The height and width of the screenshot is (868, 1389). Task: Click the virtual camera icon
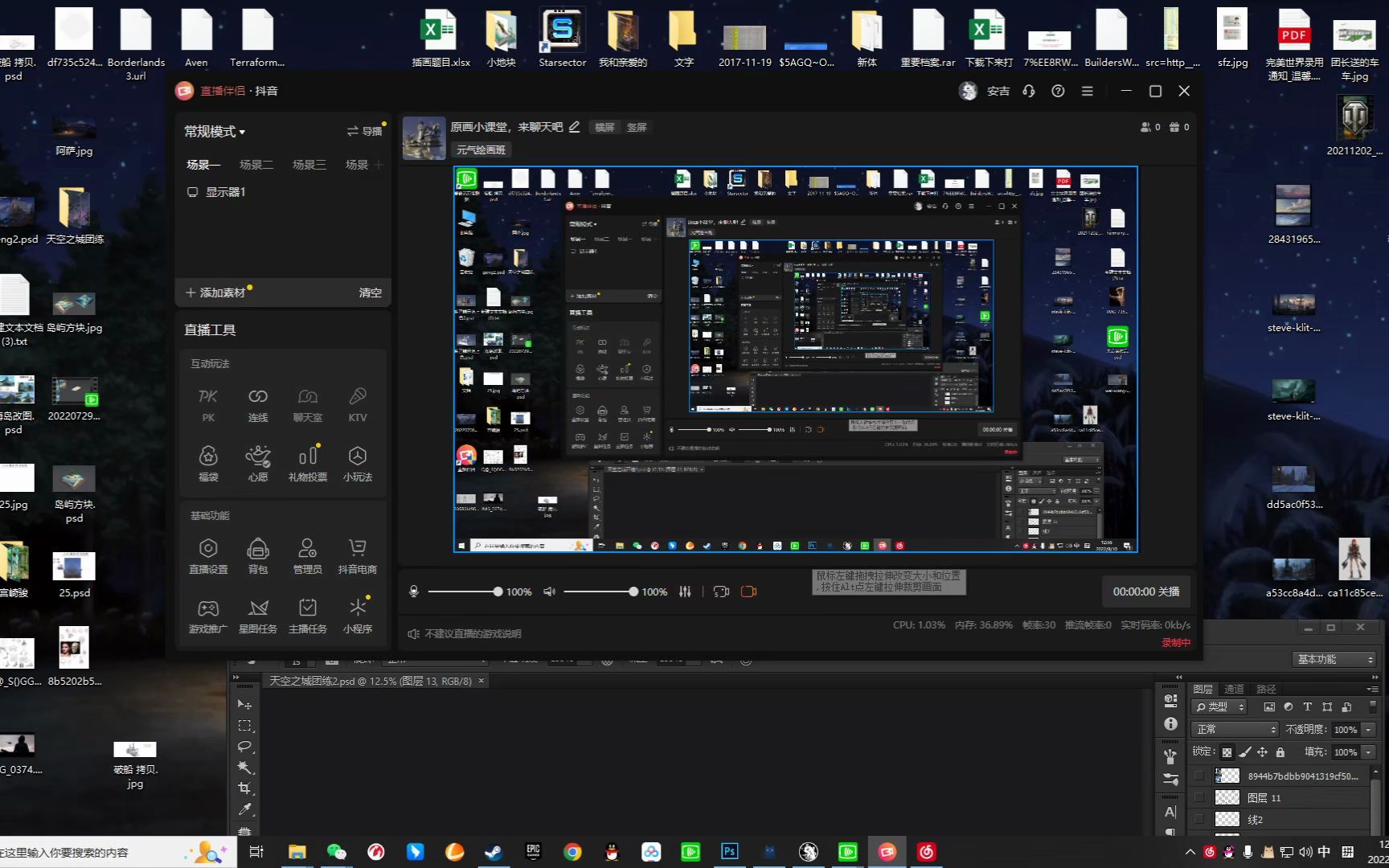(721, 592)
